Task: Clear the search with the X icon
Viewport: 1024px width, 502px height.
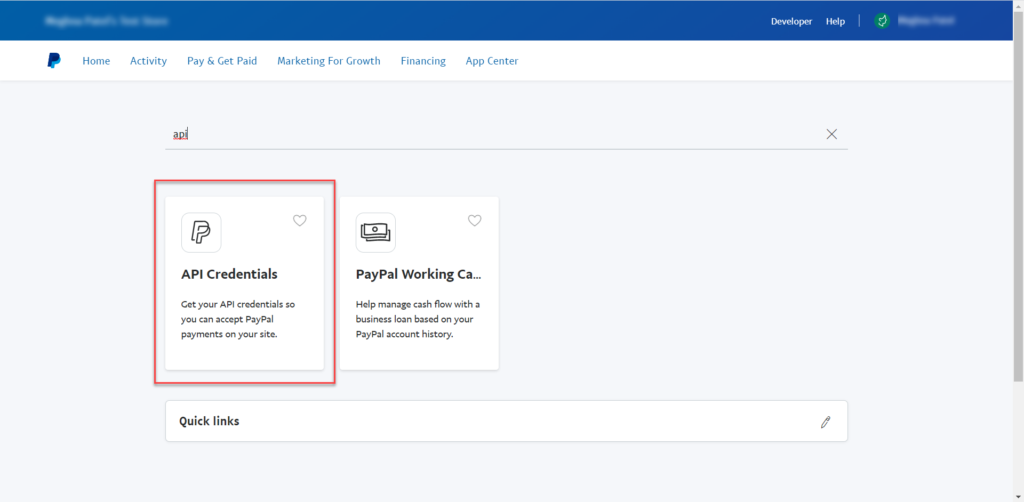Action: click(831, 134)
